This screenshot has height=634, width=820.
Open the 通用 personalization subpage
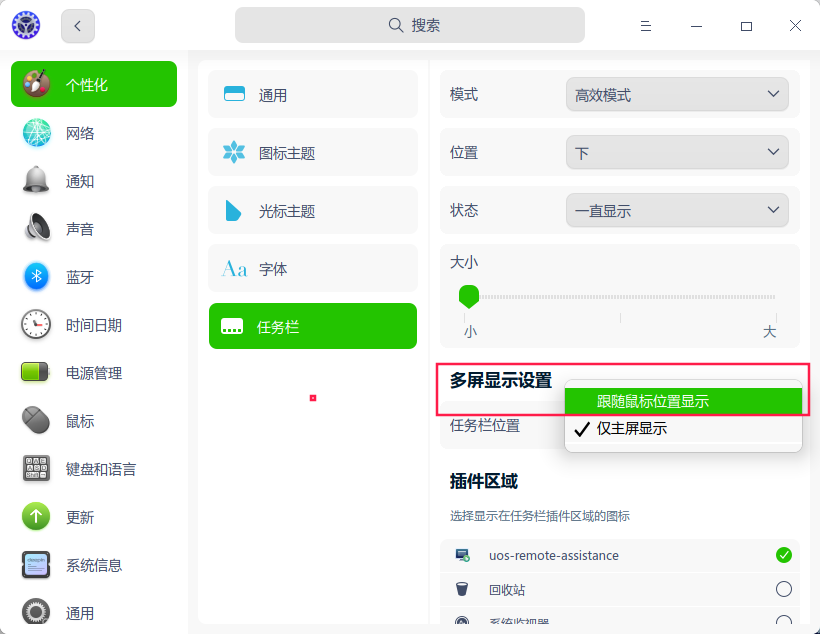pos(313,94)
